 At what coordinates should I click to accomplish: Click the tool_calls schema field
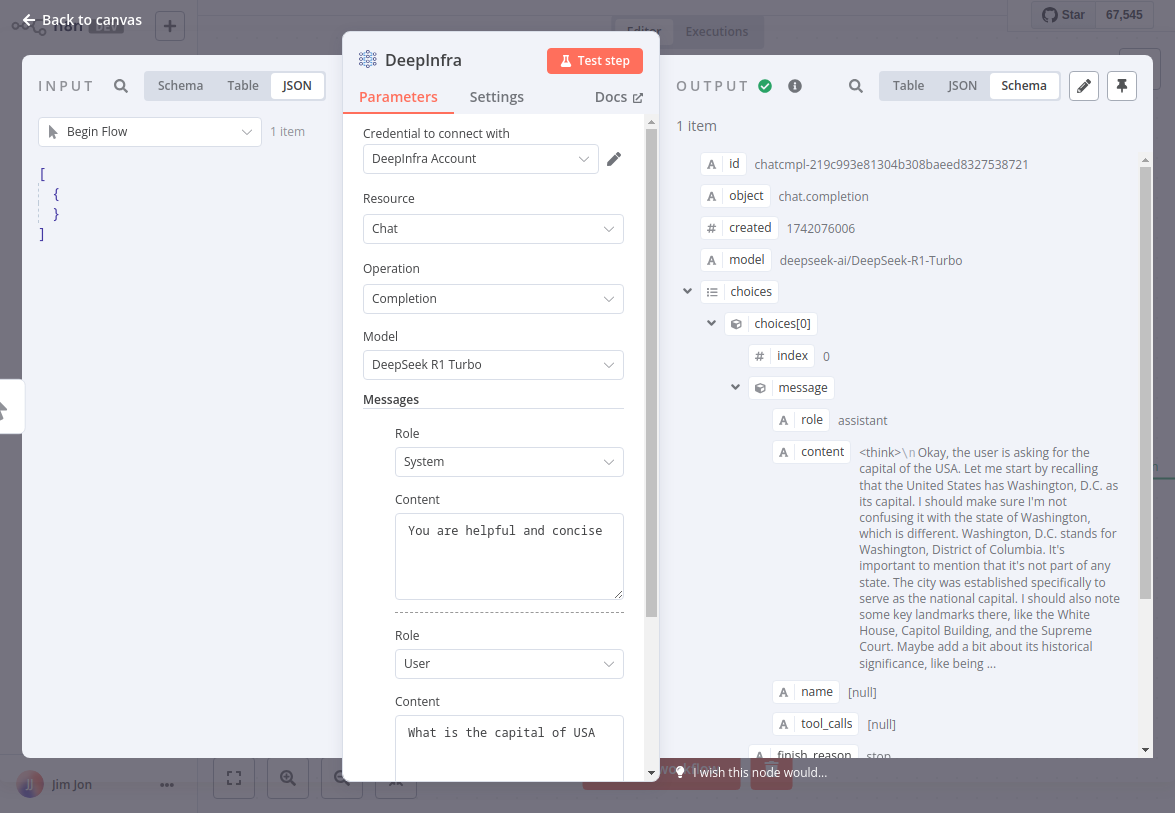coord(815,724)
